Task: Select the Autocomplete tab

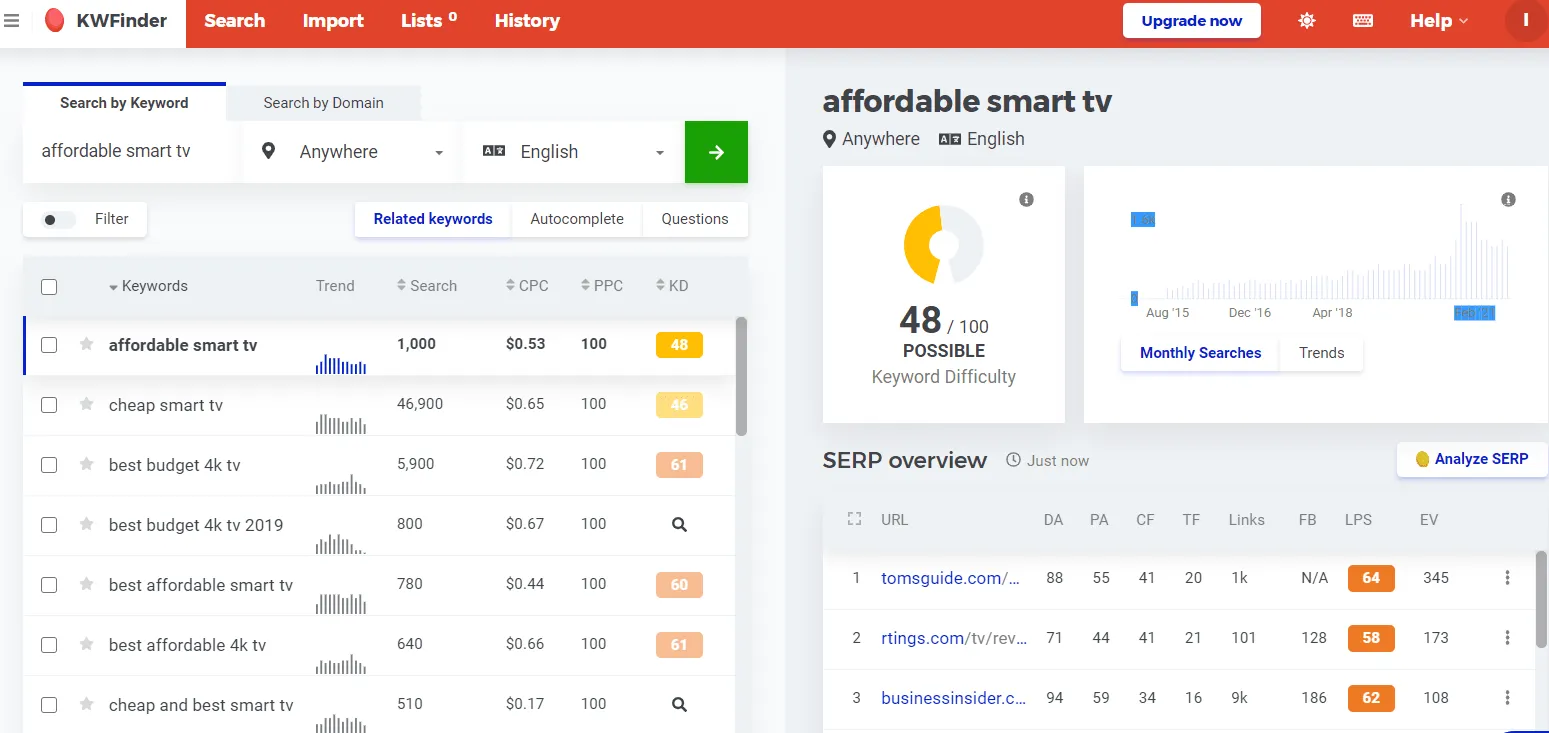Action: coord(576,219)
